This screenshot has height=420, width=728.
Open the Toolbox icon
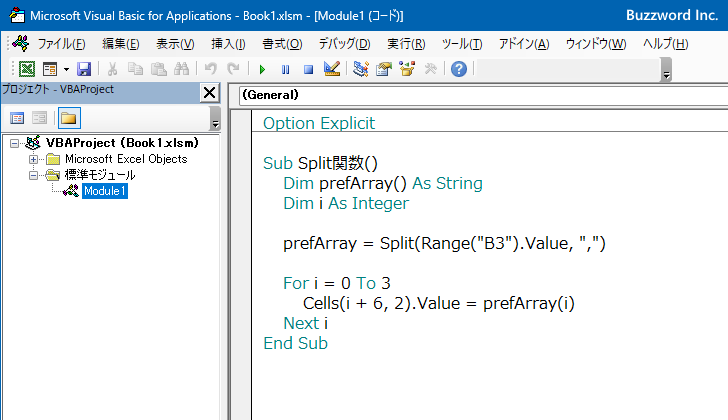[x=430, y=69]
